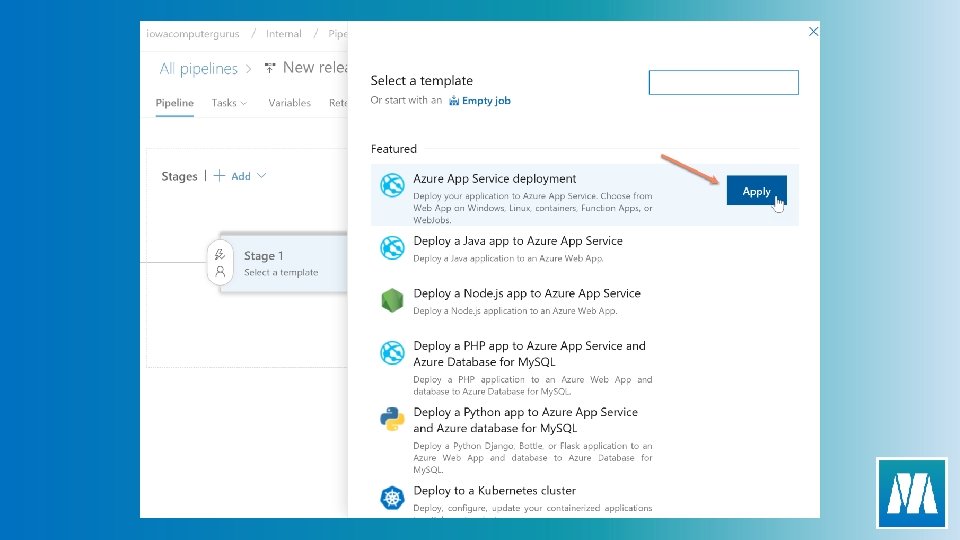Open the Tasks tab dropdown

pos(229,103)
